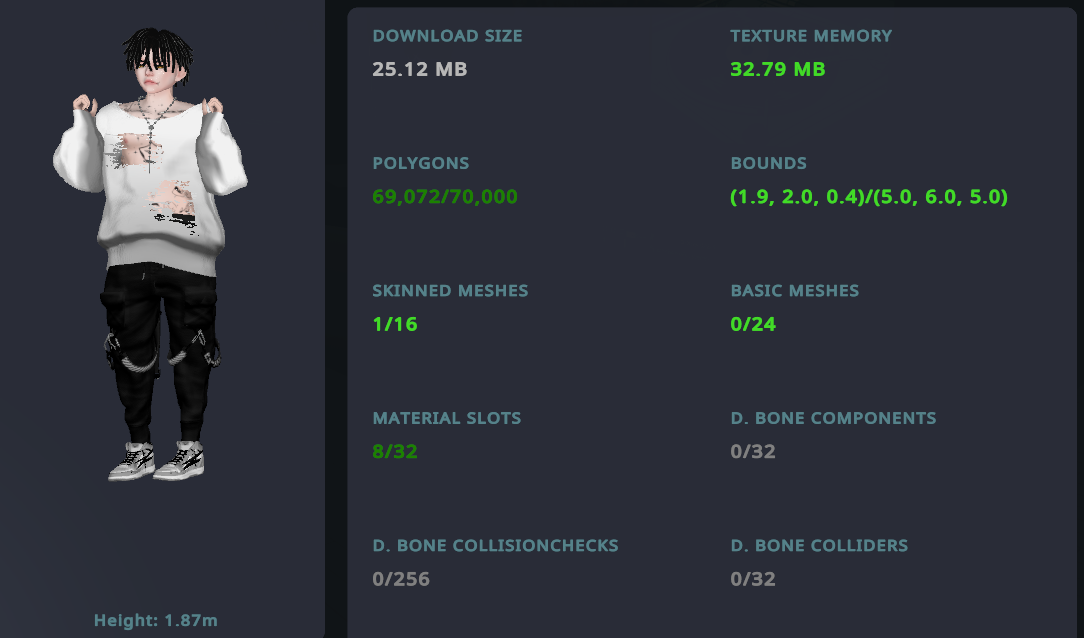Select the Polygons stat label
This screenshot has height=638, width=1084.
[420, 163]
